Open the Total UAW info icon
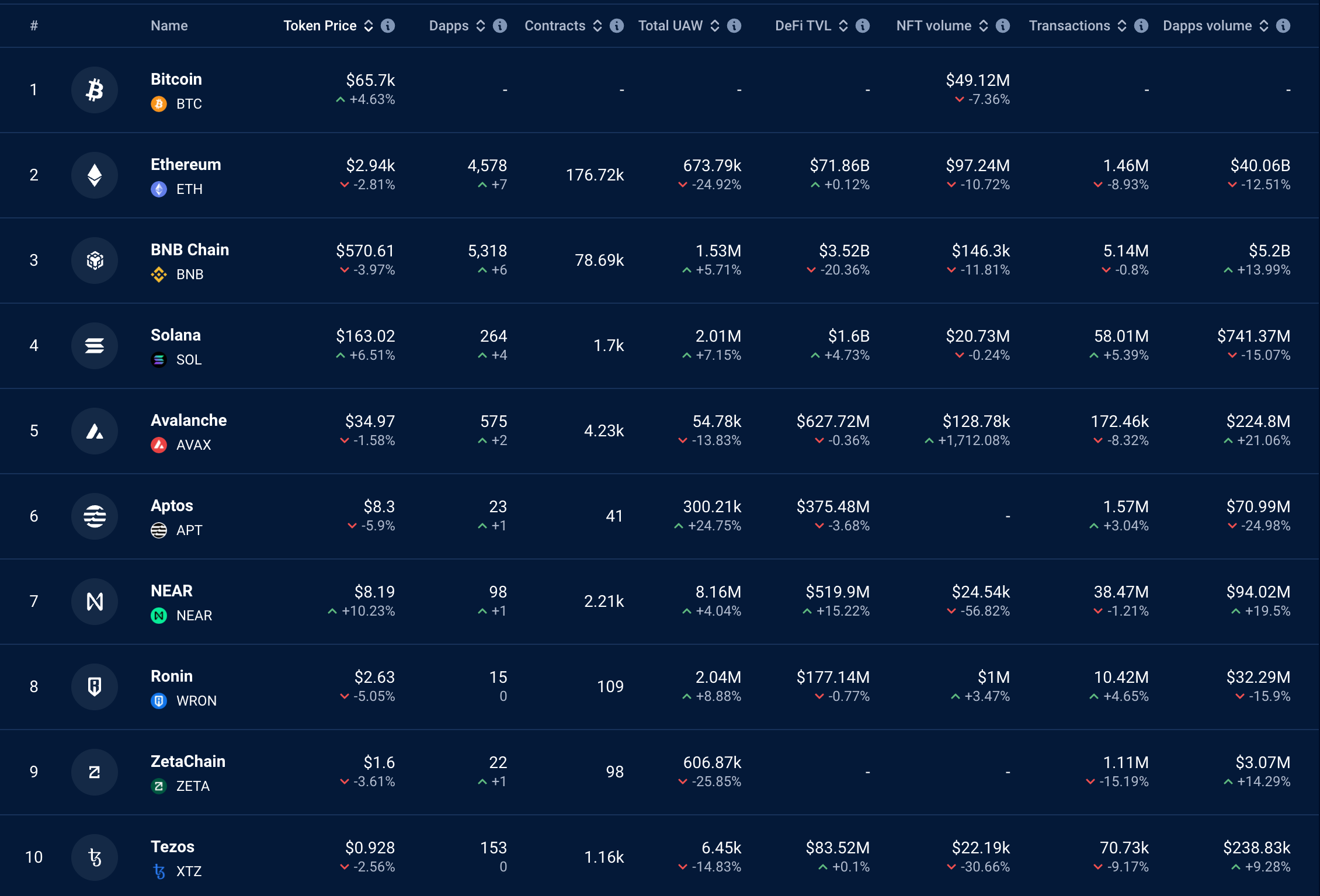Image resolution: width=1320 pixels, height=896 pixels. click(x=734, y=26)
